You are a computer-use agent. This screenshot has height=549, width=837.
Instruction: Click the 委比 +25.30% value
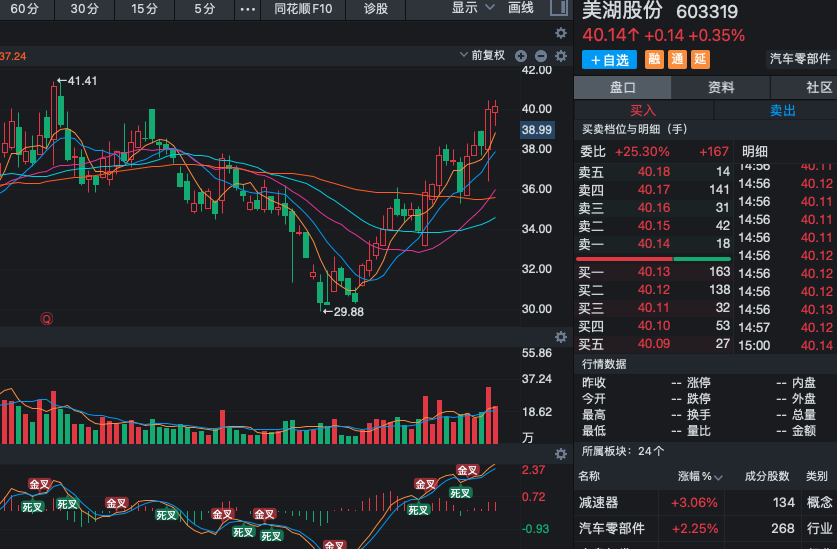[x=642, y=152]
